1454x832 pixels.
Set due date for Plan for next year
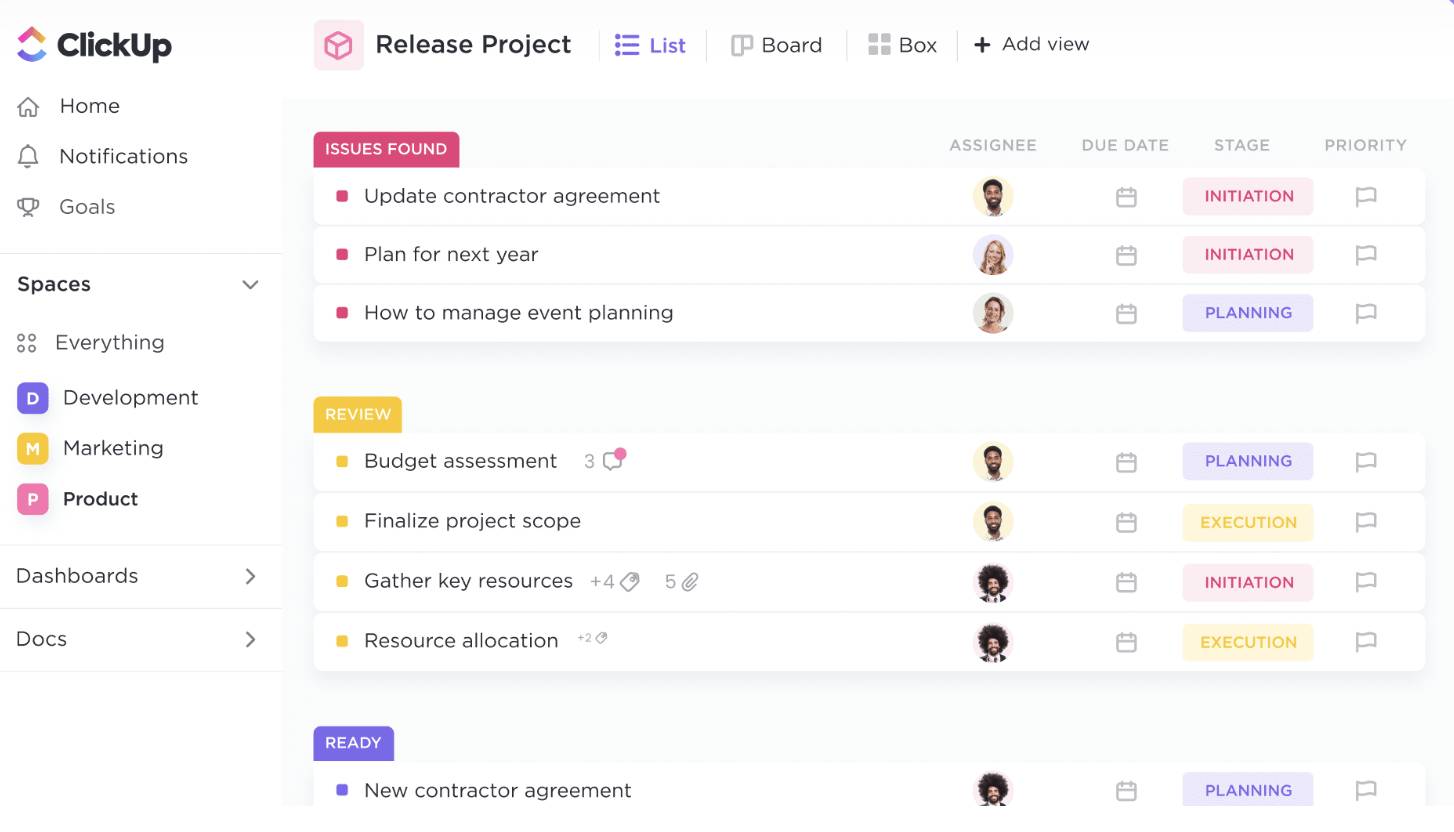pyautogui.click(x=1126, y=255)
